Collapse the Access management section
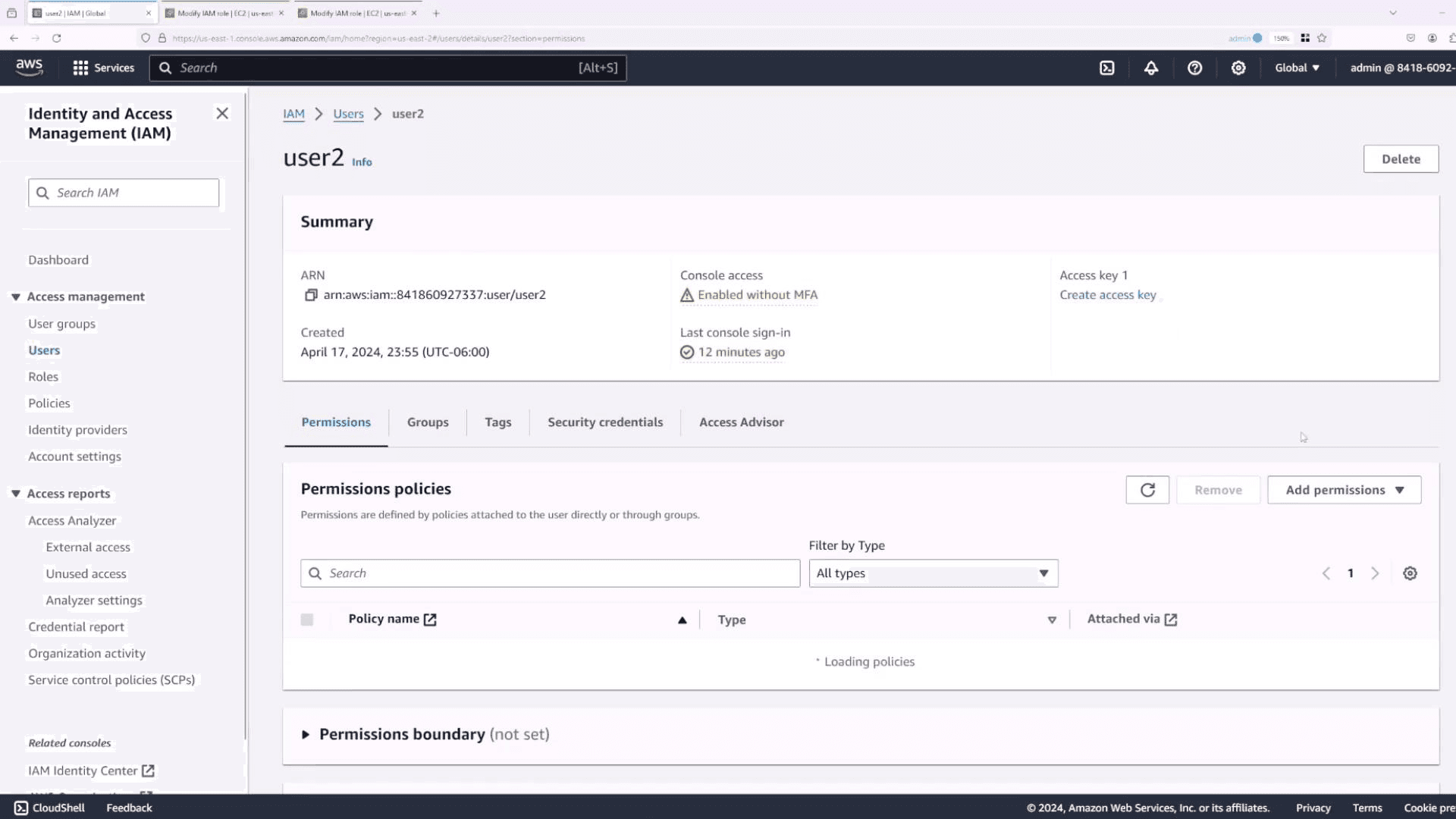Viewport: 1456px width, 819px height. (16, 297)
